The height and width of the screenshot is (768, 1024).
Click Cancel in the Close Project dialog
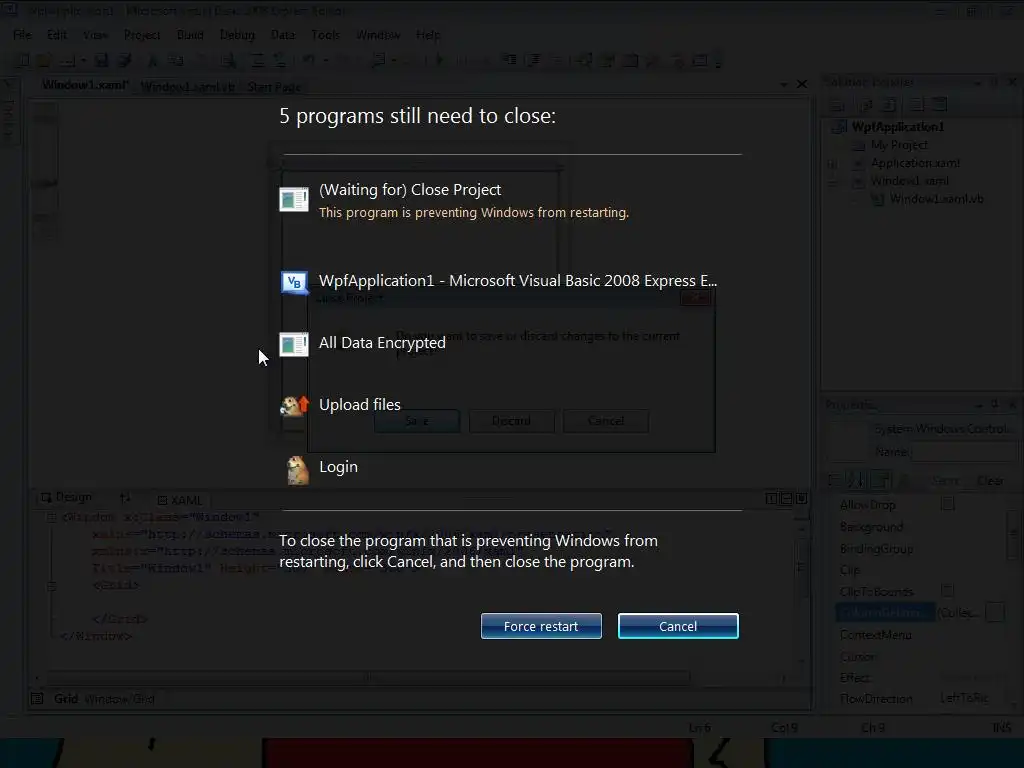(605, 421)
